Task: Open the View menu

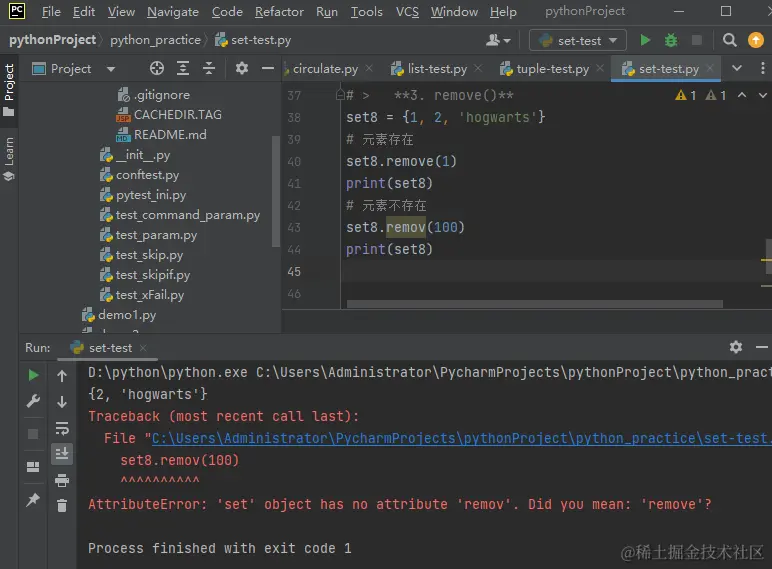Action: (x=121, y=12)
